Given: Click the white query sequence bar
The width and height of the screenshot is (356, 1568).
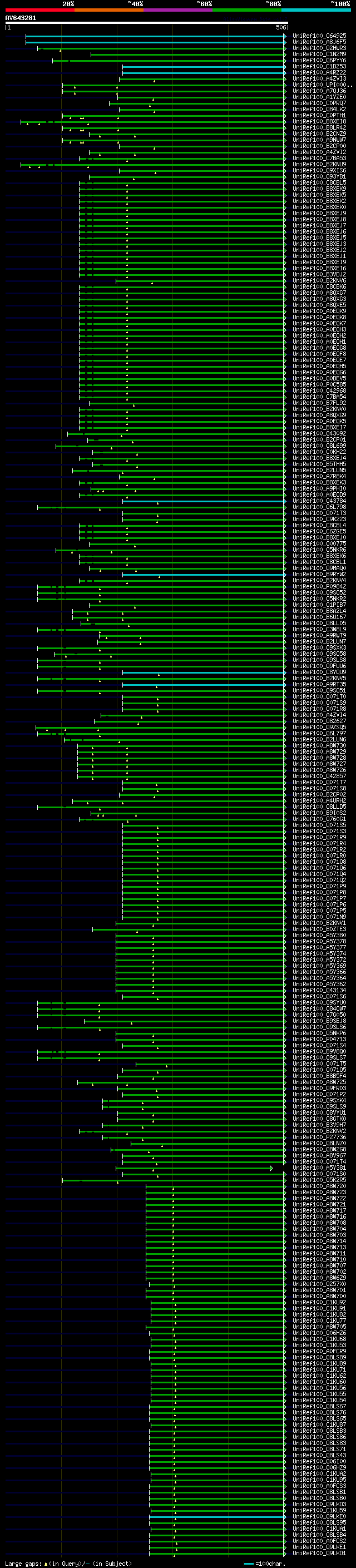Looking at the screenshot, I should point(146,22).
